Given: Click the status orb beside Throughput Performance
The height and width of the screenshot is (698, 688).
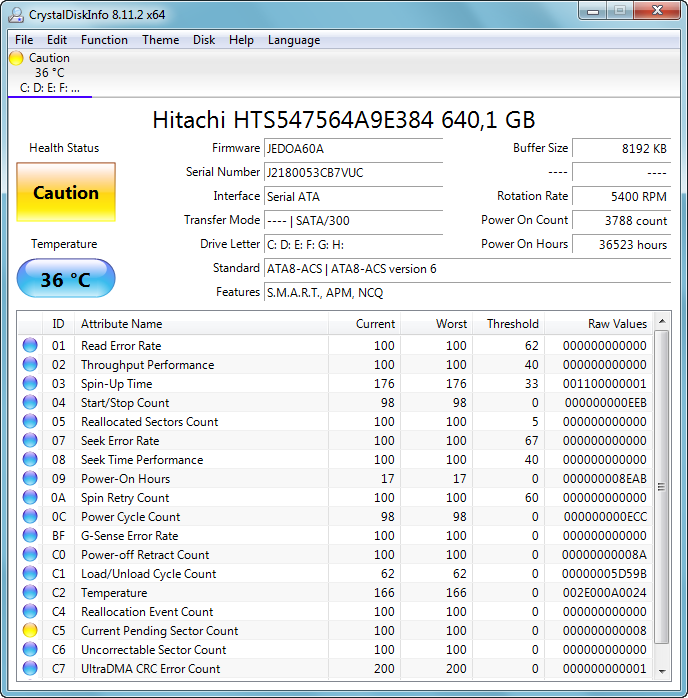Looking at the screenshot, I should 30,364.
